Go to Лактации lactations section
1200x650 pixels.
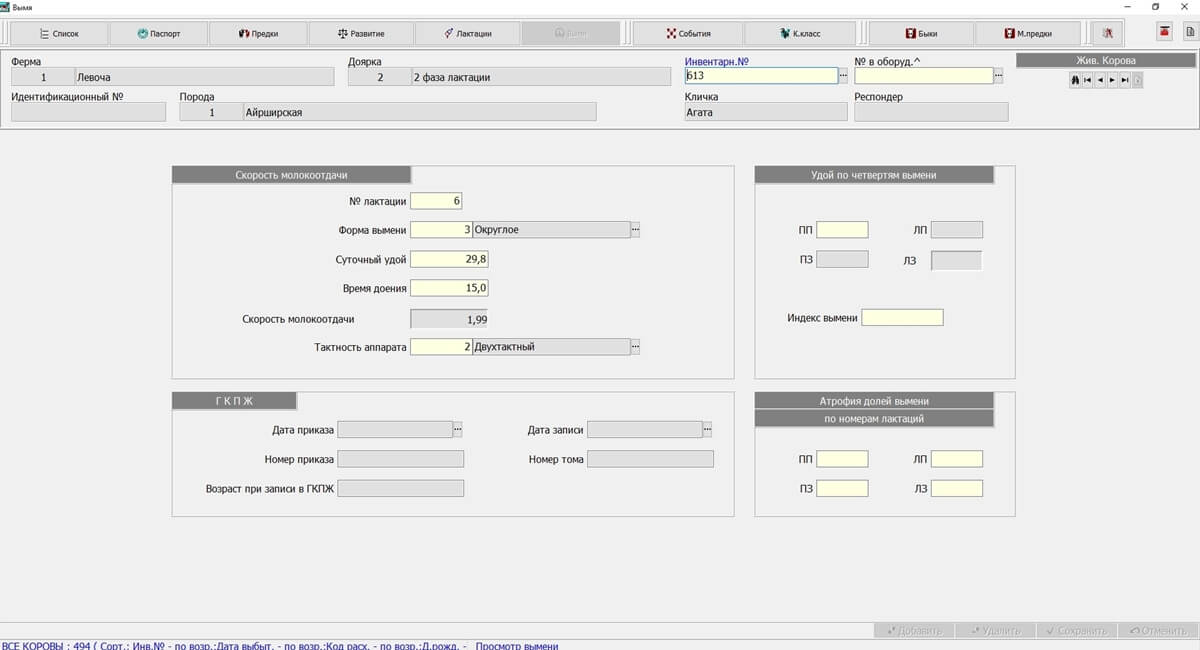467,33
